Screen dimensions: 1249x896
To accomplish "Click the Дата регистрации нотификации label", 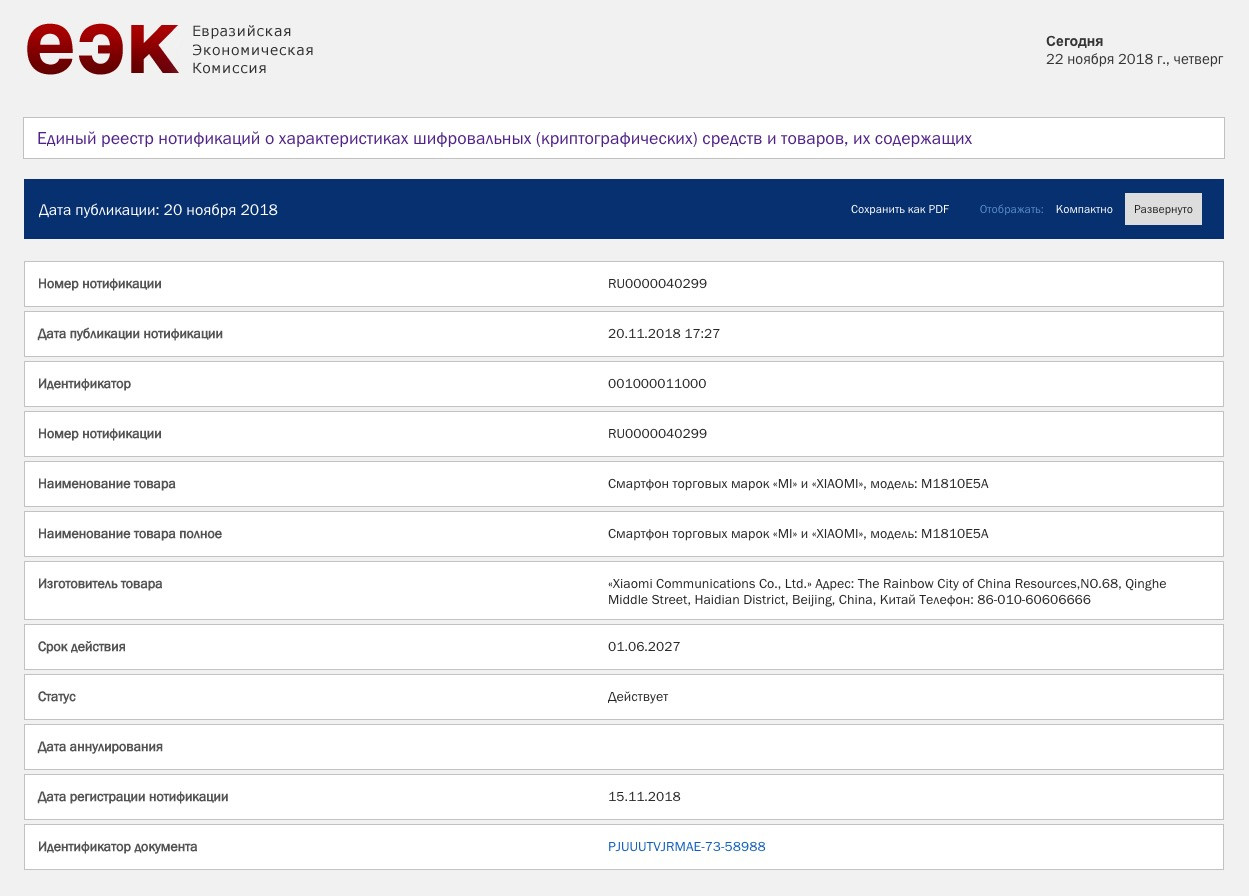I will 133,797.
